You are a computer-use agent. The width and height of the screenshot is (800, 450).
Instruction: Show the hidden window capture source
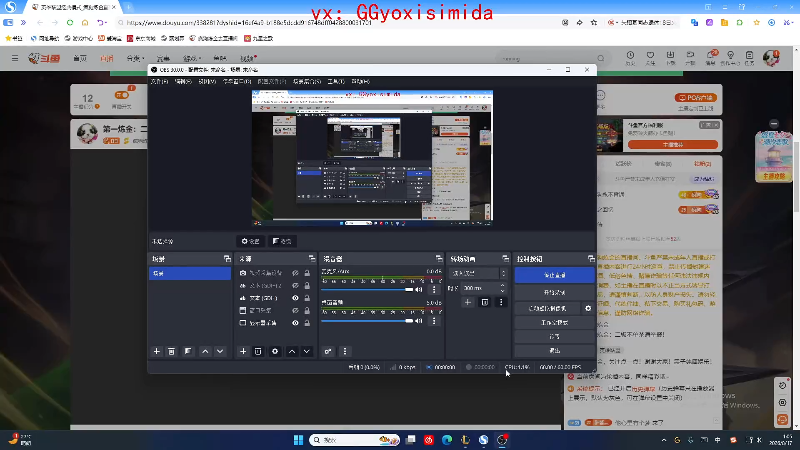295,311
